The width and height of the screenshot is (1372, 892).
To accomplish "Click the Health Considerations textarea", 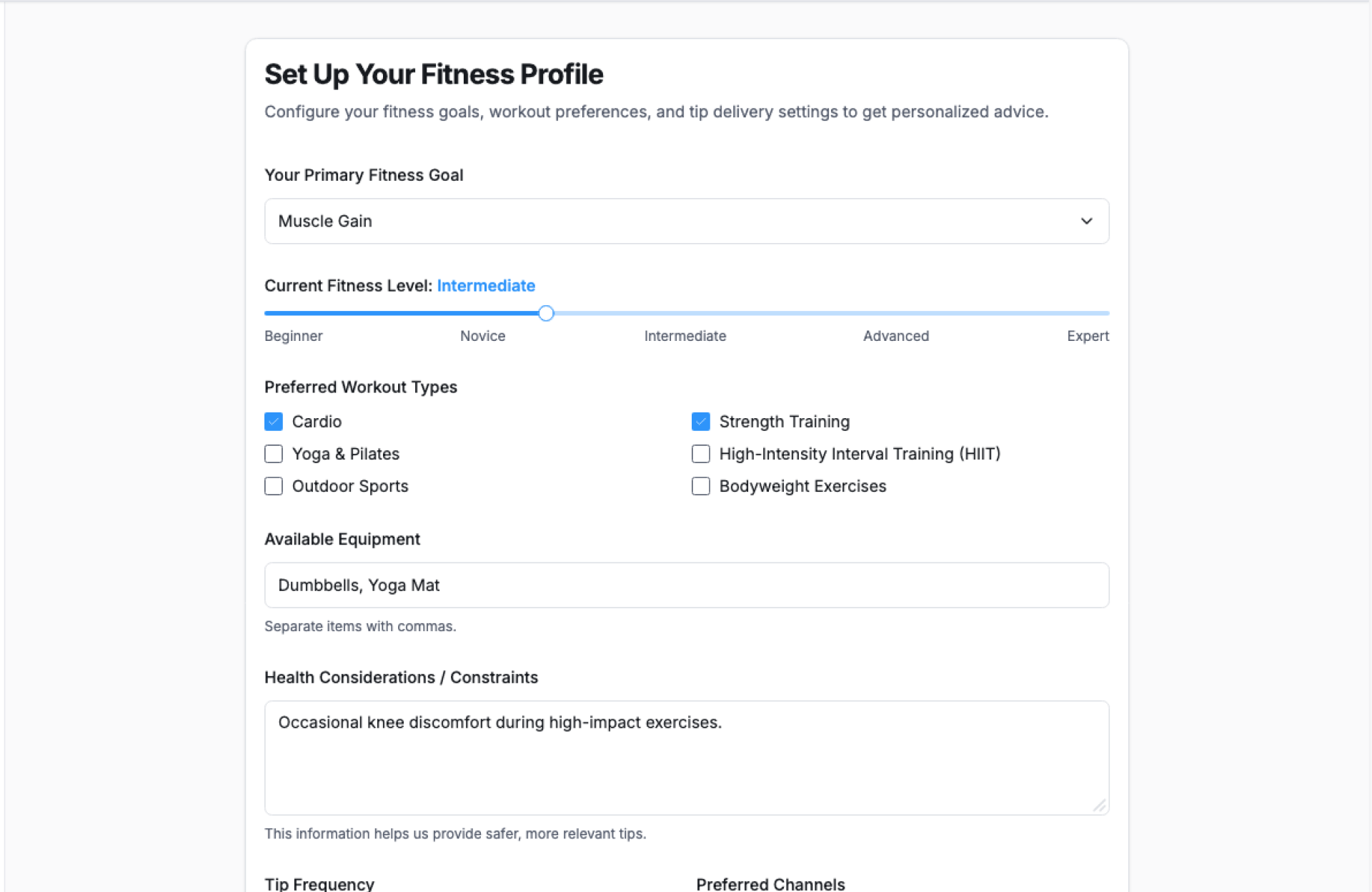I will click(x=686, y=758).
